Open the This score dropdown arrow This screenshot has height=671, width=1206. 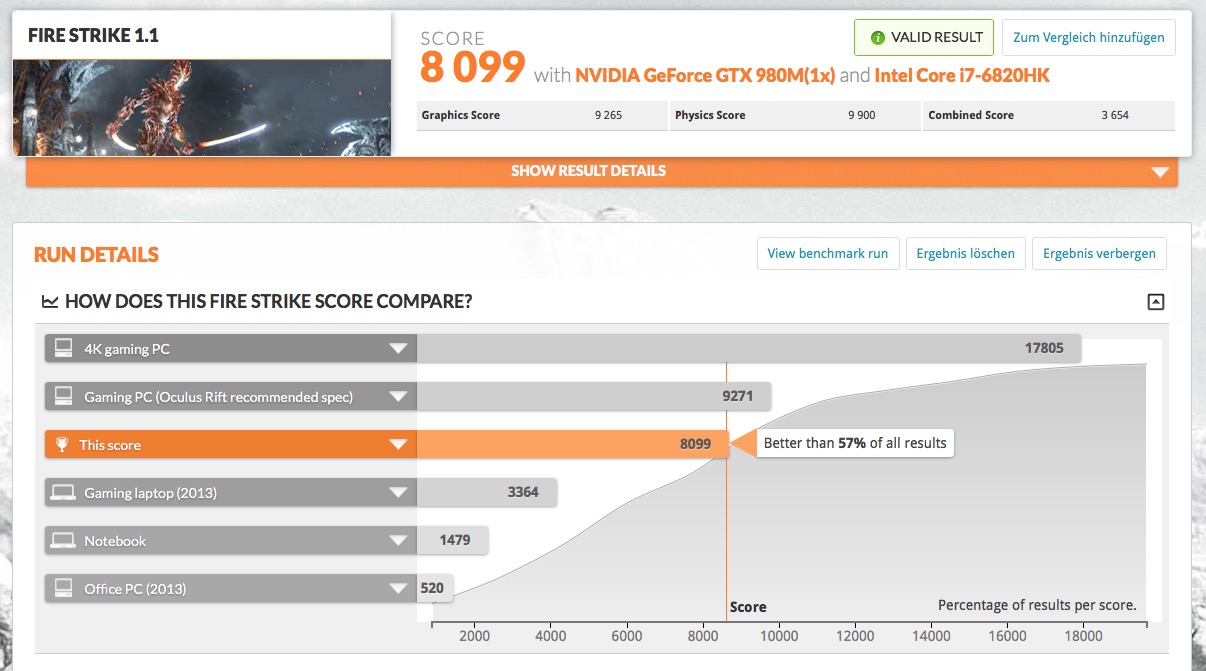pyautogui.click(x=398, y=445)
